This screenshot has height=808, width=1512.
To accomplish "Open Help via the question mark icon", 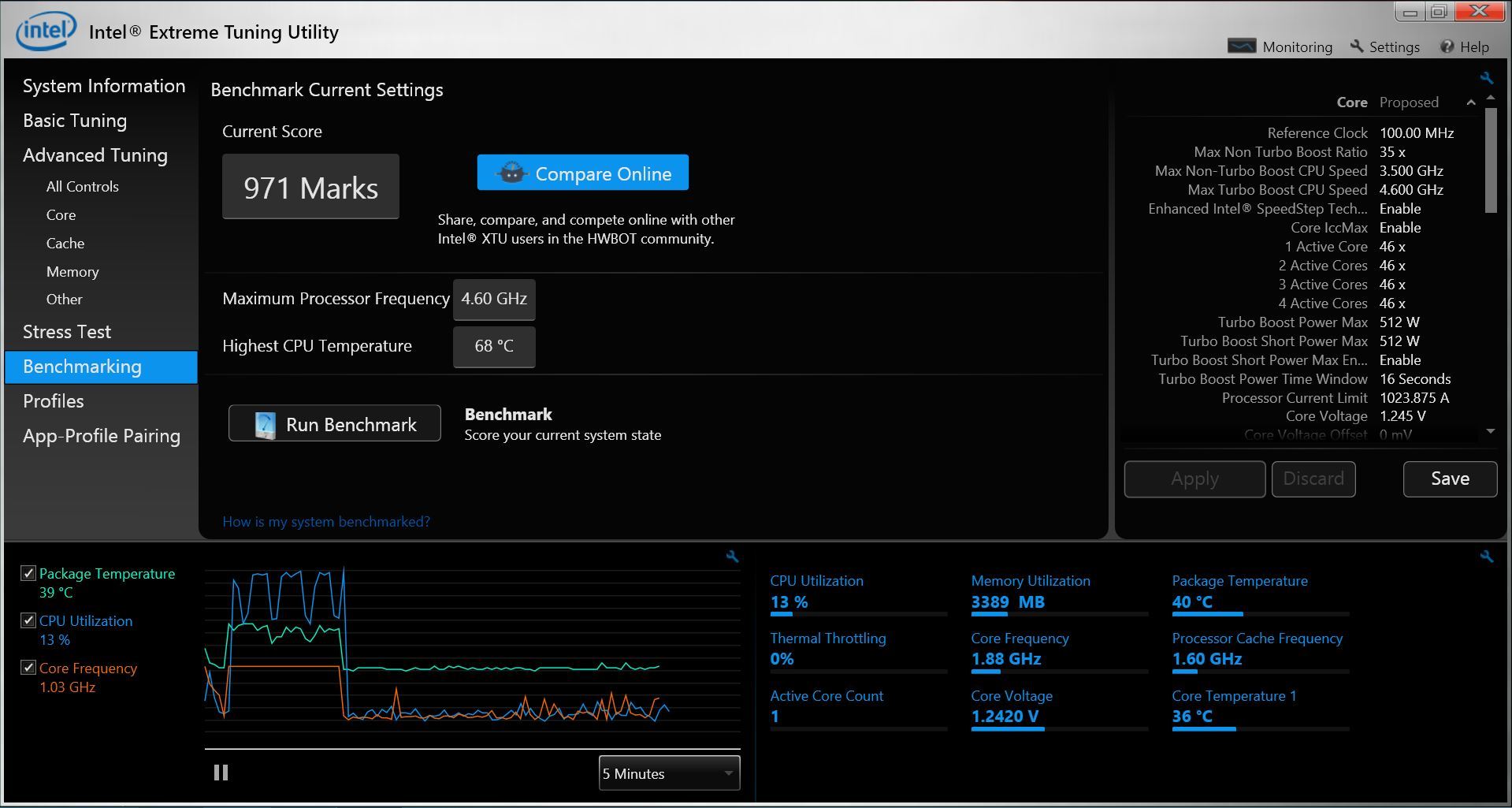I will coord(1447,47).
